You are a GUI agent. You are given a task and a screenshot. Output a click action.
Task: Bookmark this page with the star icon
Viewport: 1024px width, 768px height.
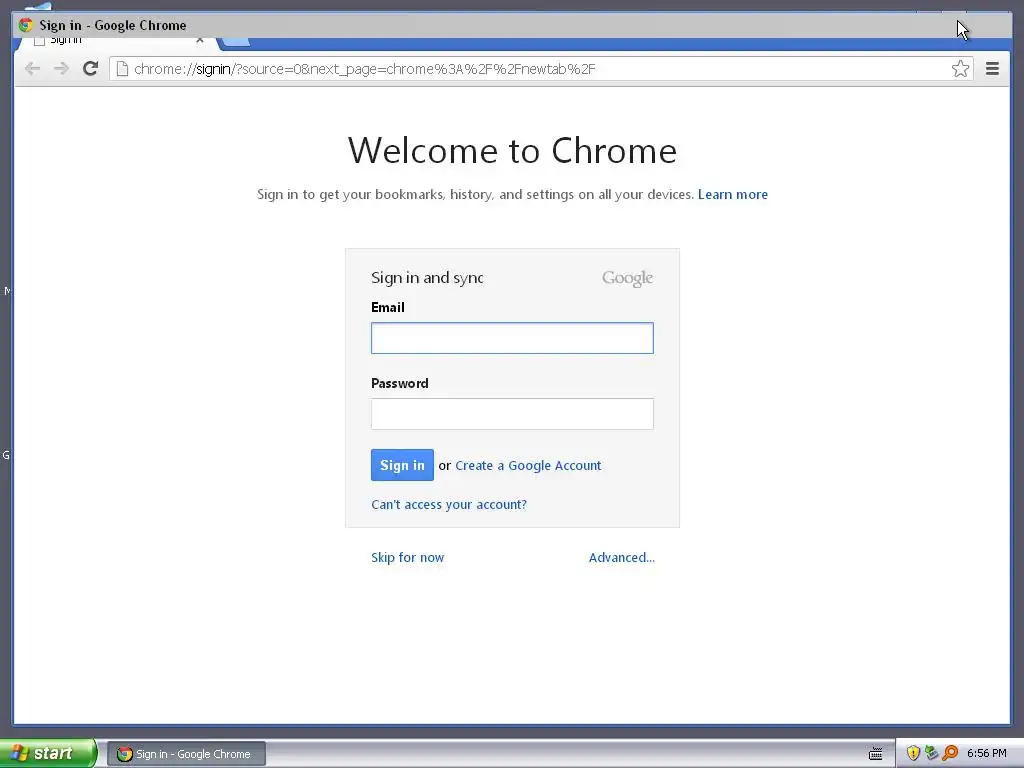click(960, 69)
